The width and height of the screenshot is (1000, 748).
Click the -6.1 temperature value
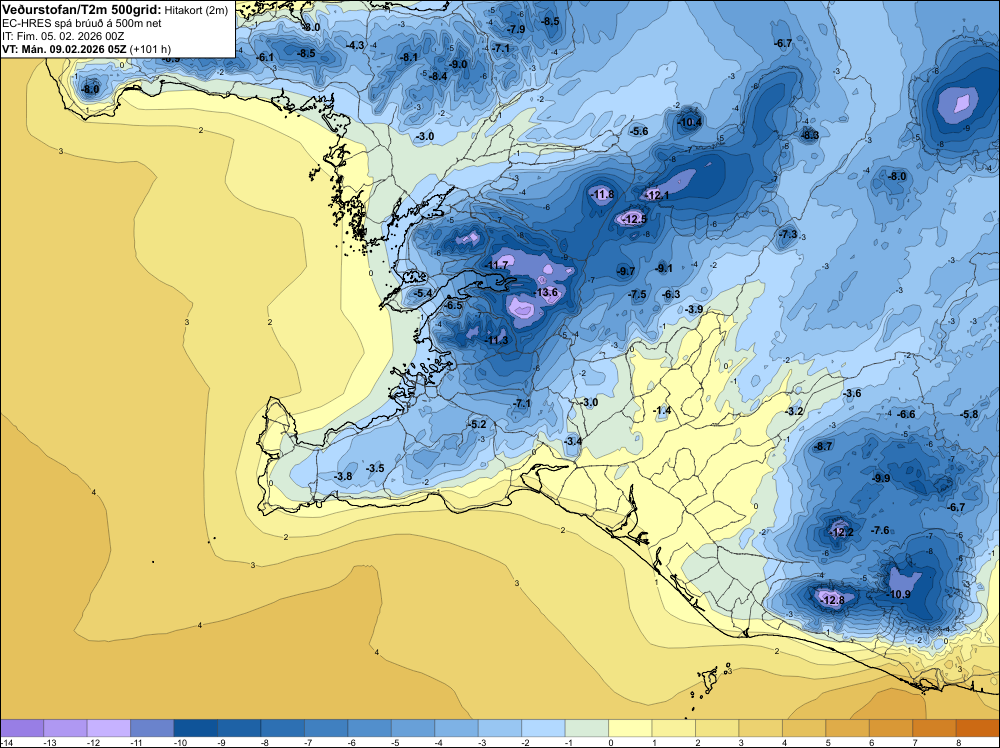click(265, 57)
